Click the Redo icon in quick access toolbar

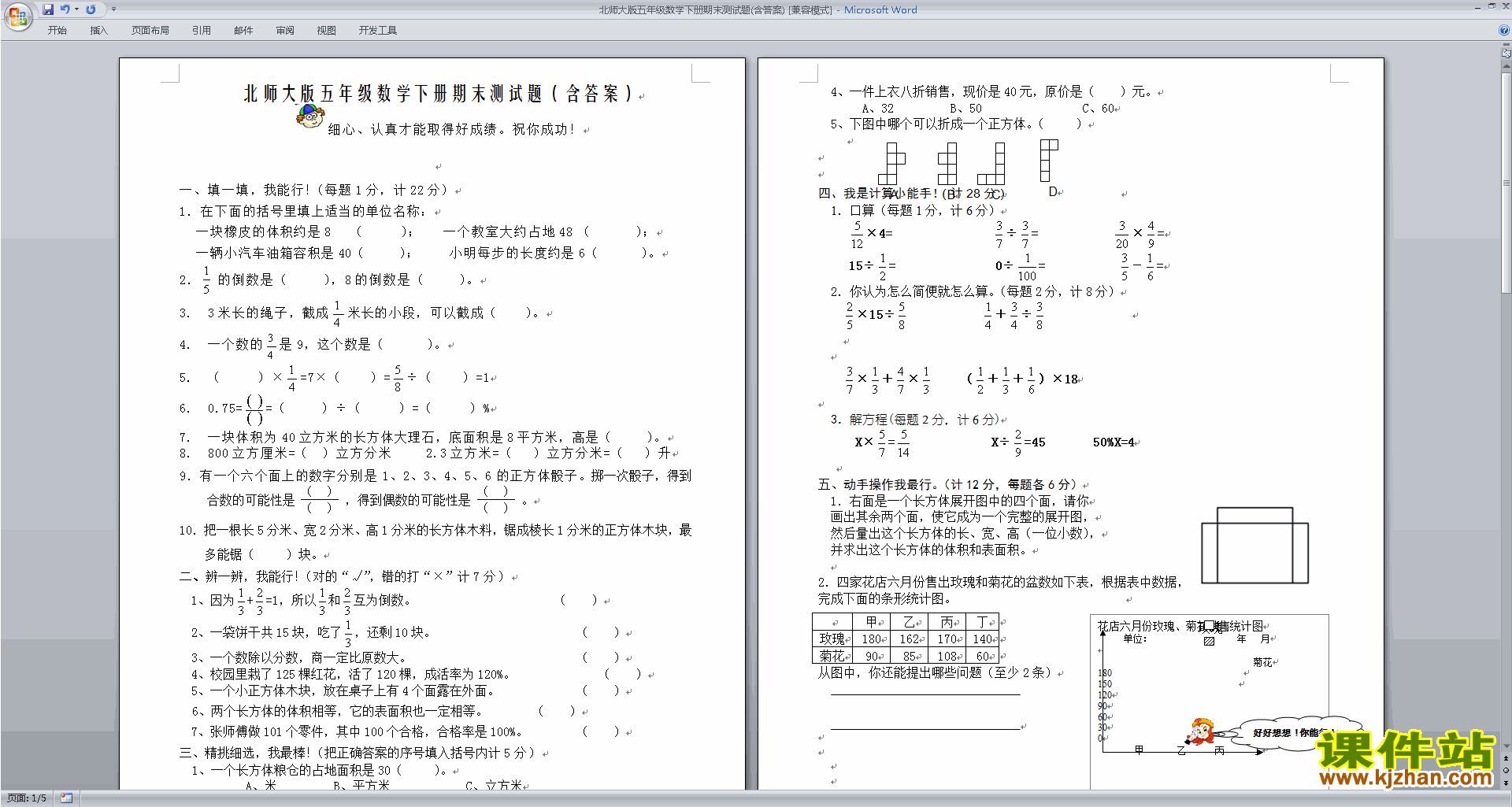point(91,9)
